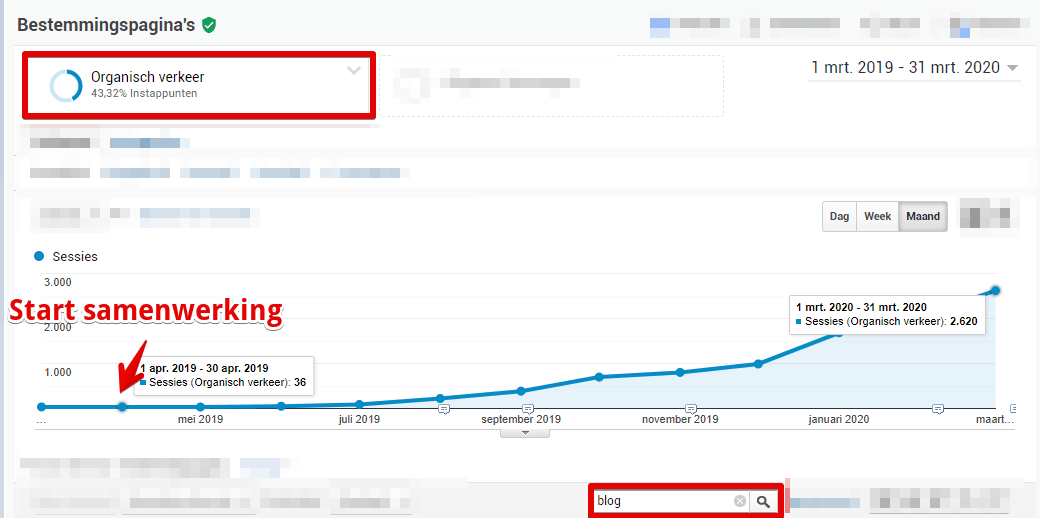Click the Organisch verkeer donut icon
Image resolution: width=1040 pixels, height=518 pixels.
click(x=66, y=86)
